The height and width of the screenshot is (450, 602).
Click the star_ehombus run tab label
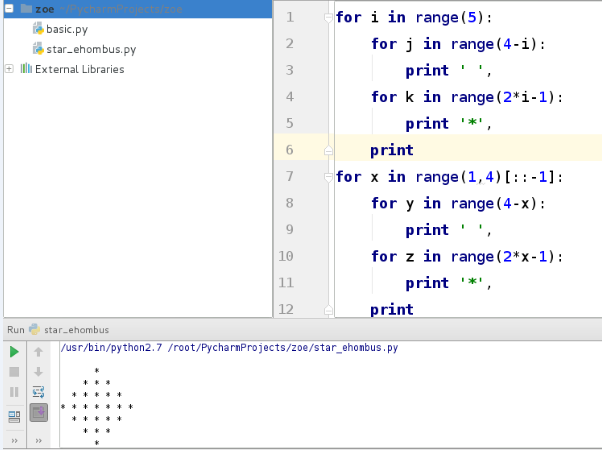tap(76, 330)
